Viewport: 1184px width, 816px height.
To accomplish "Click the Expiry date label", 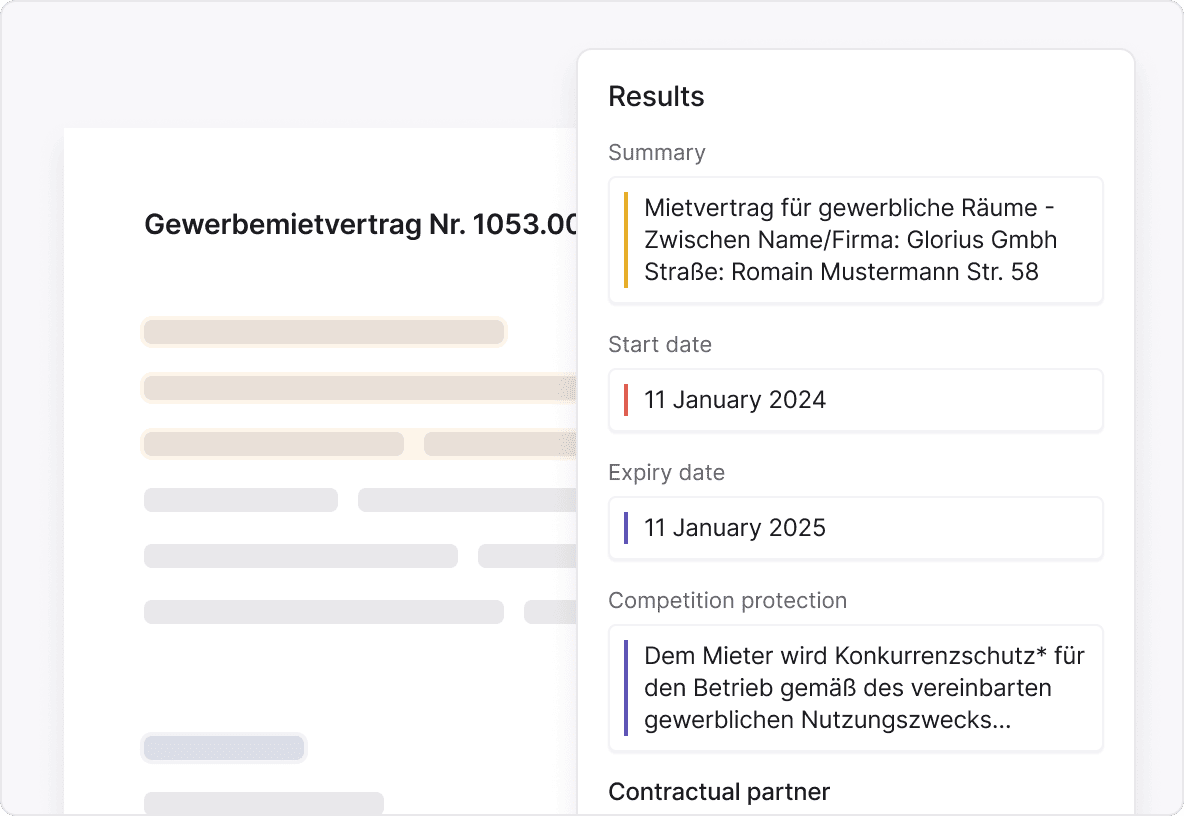I will pyautogui.click(x=666, y=472).
